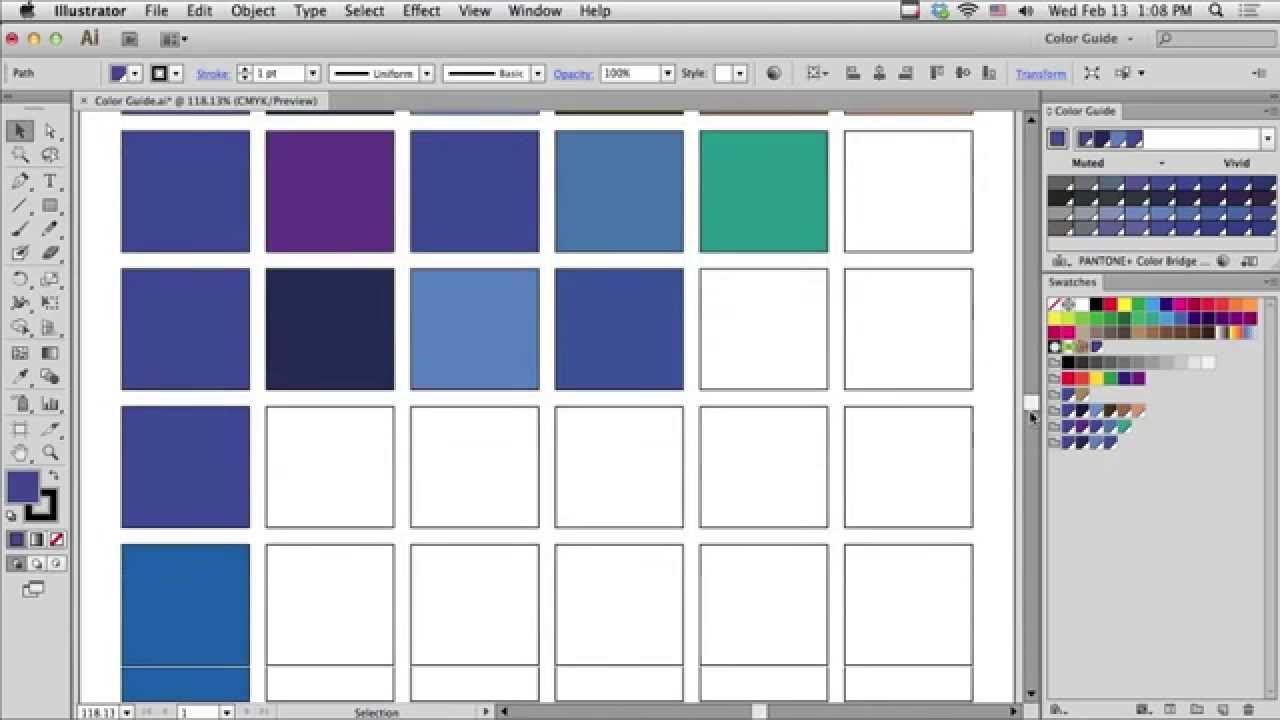Select the Scale tool
Screen dimensions: 1280x720
tap(50, 279)
